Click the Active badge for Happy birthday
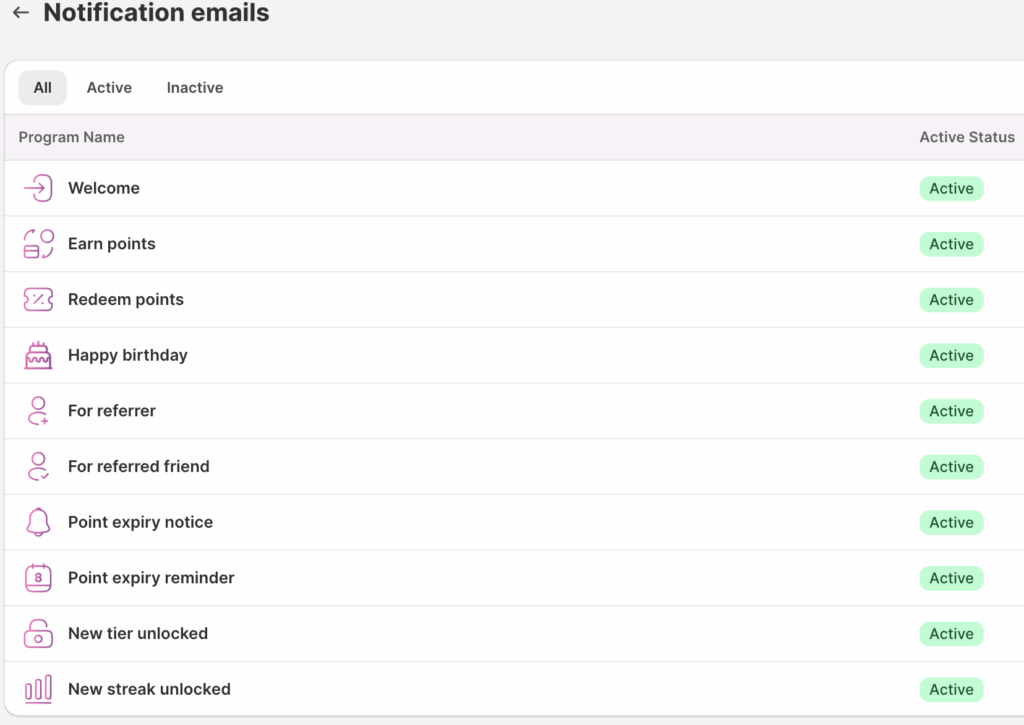 [952, 355]
